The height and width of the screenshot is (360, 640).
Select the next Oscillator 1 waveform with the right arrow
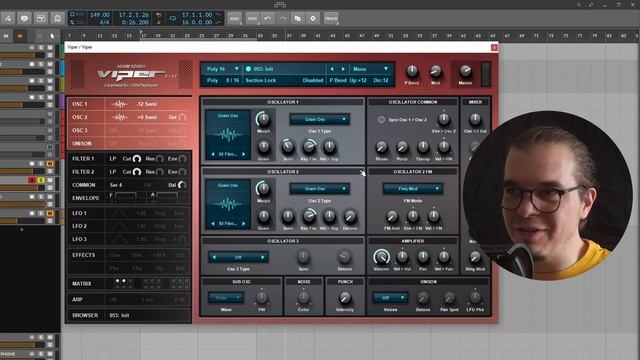point(244,154)
